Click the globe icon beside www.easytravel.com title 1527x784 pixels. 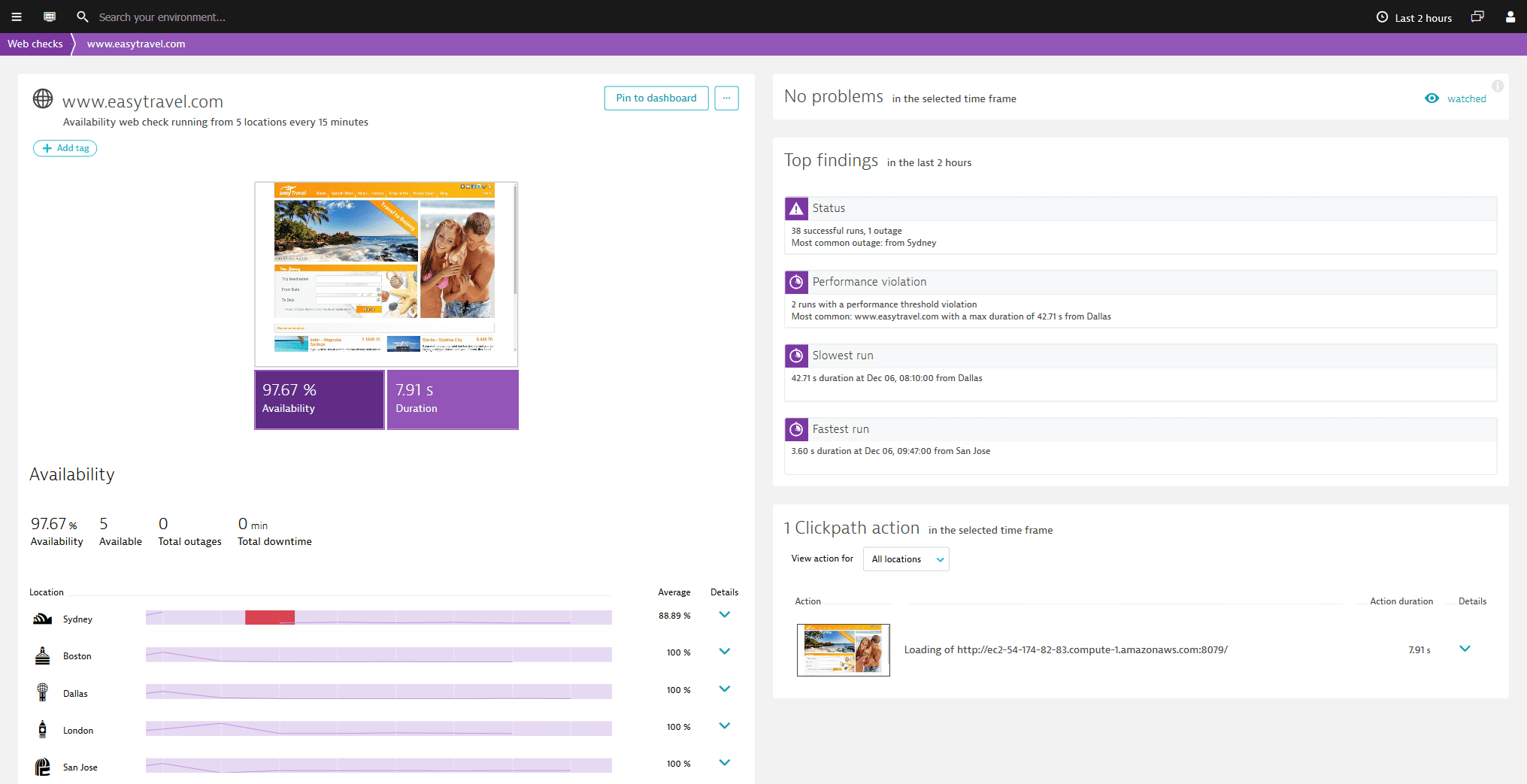43,98
